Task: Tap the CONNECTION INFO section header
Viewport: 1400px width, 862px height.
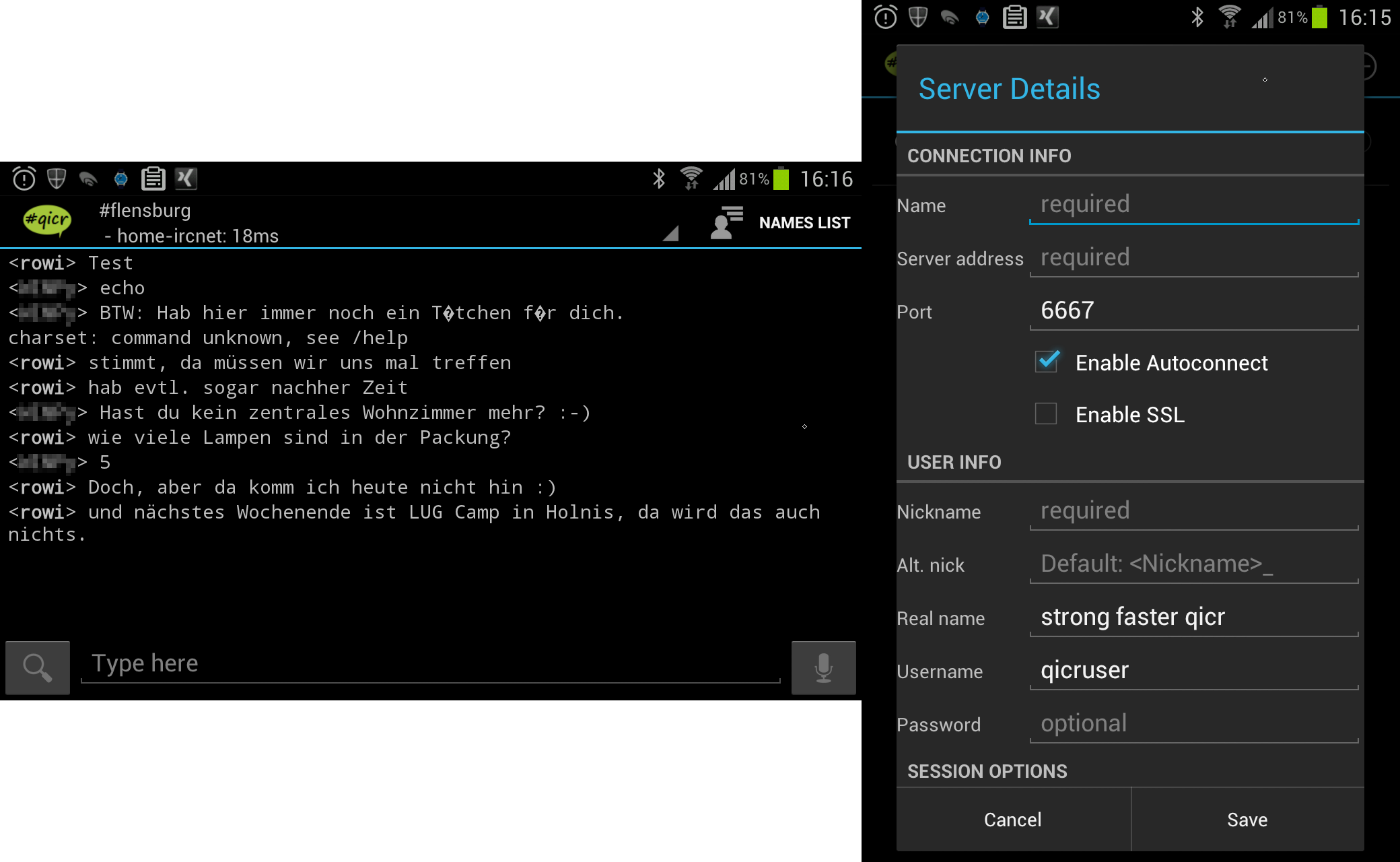Action: click(989, 156)
